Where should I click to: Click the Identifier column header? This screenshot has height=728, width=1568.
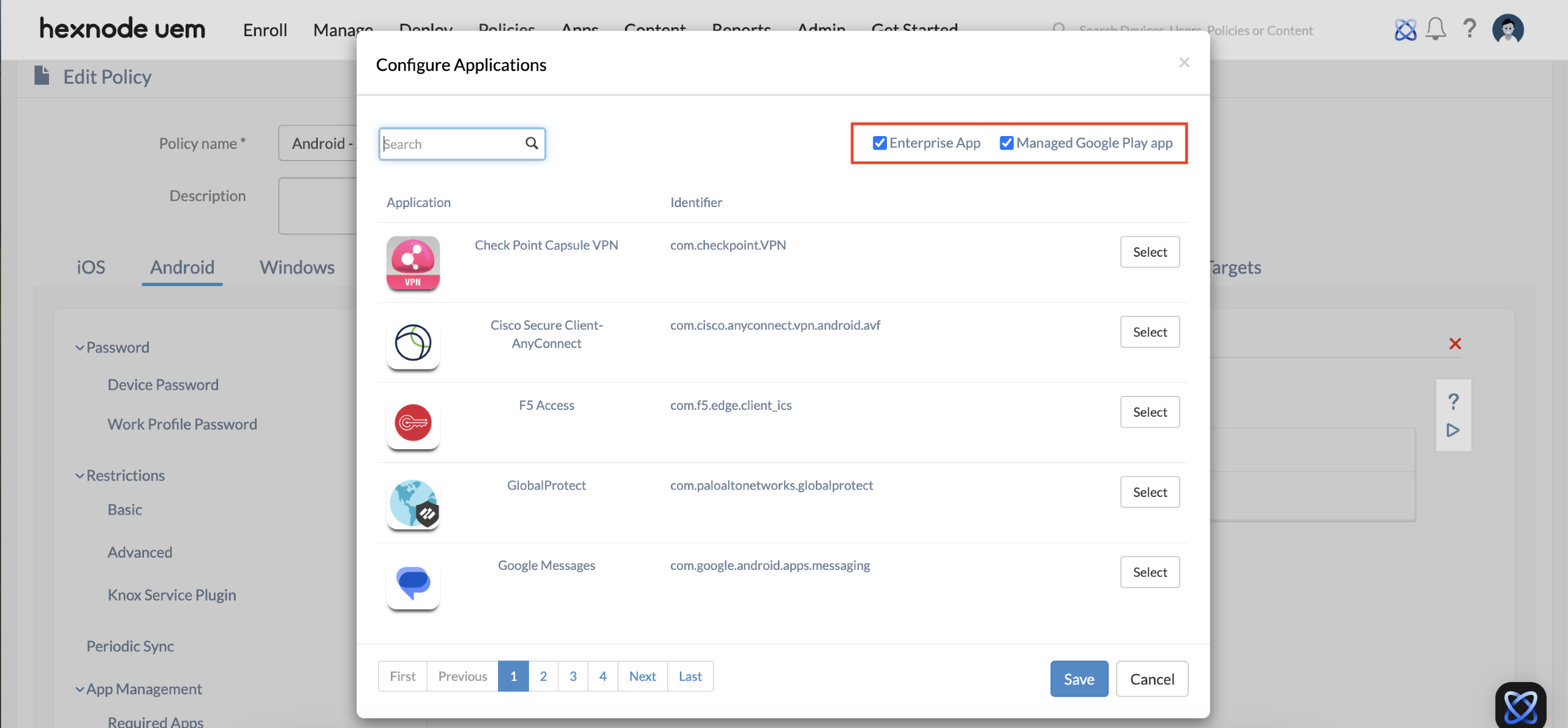point(696,202)
